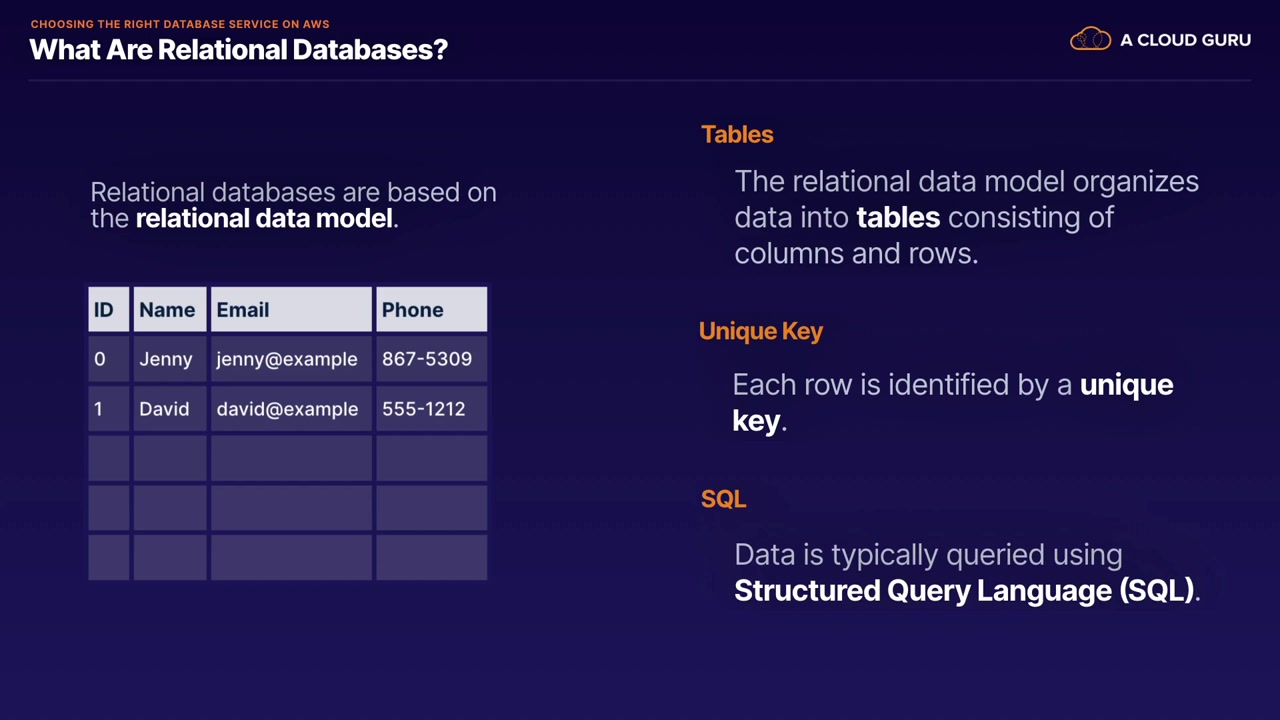Image resolution: width=1280 pixels, height=720 pixels.
Task: Click the A Cloud Guru cloud logo icon
Action: (x=1090, y=40)
